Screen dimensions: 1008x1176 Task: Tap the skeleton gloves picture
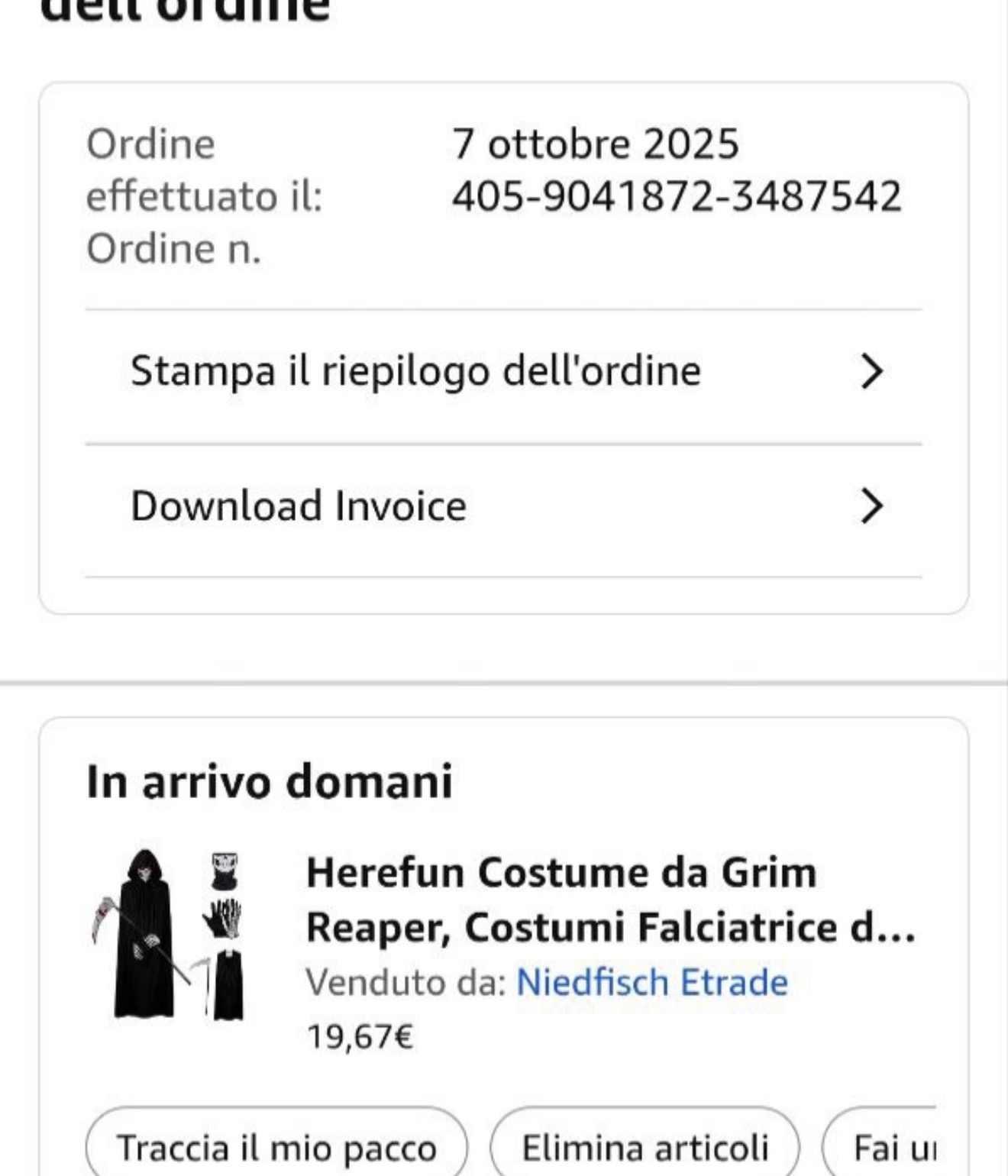coord(223,918)
